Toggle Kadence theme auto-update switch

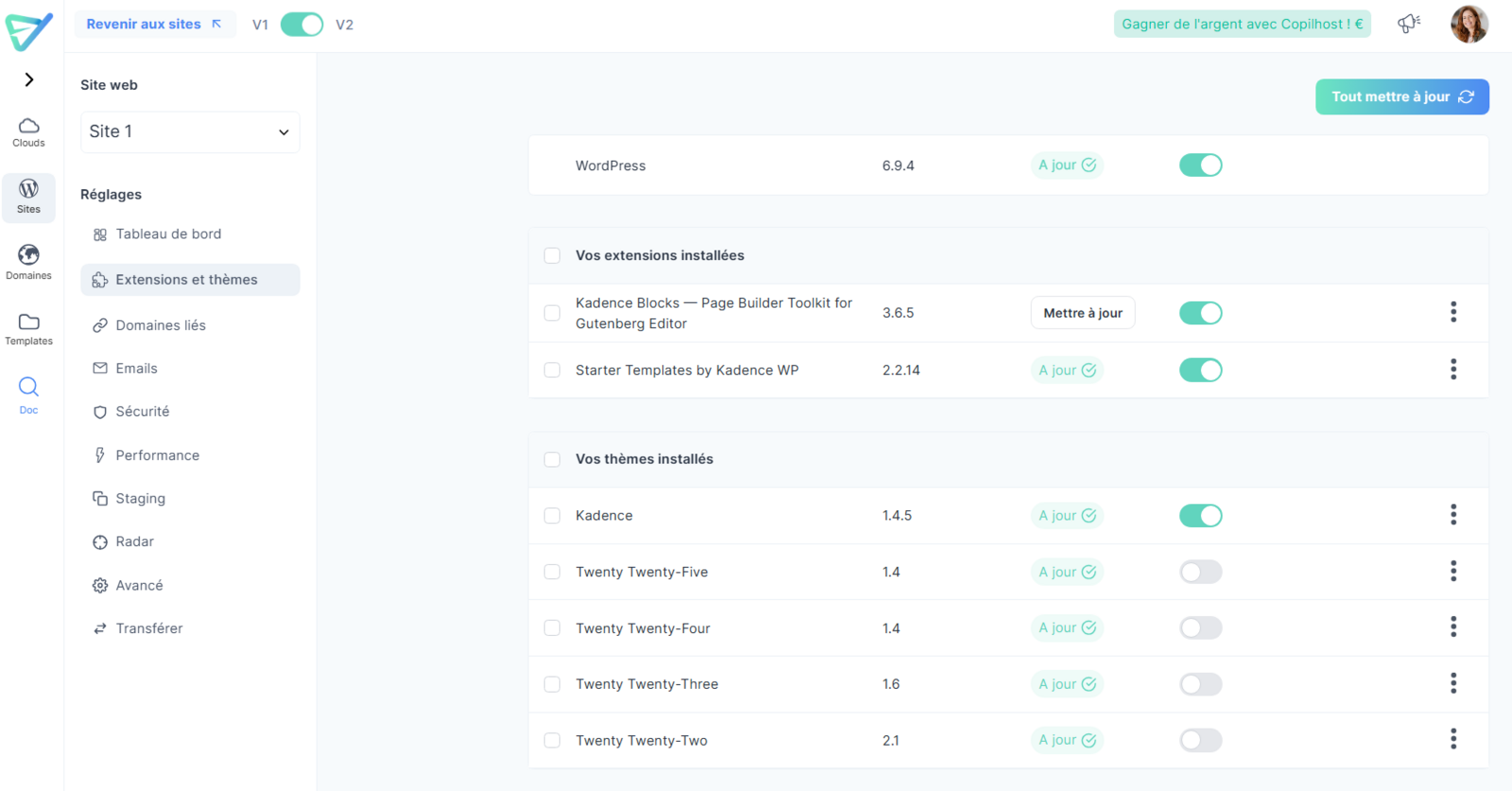(x=1200, y=516)
